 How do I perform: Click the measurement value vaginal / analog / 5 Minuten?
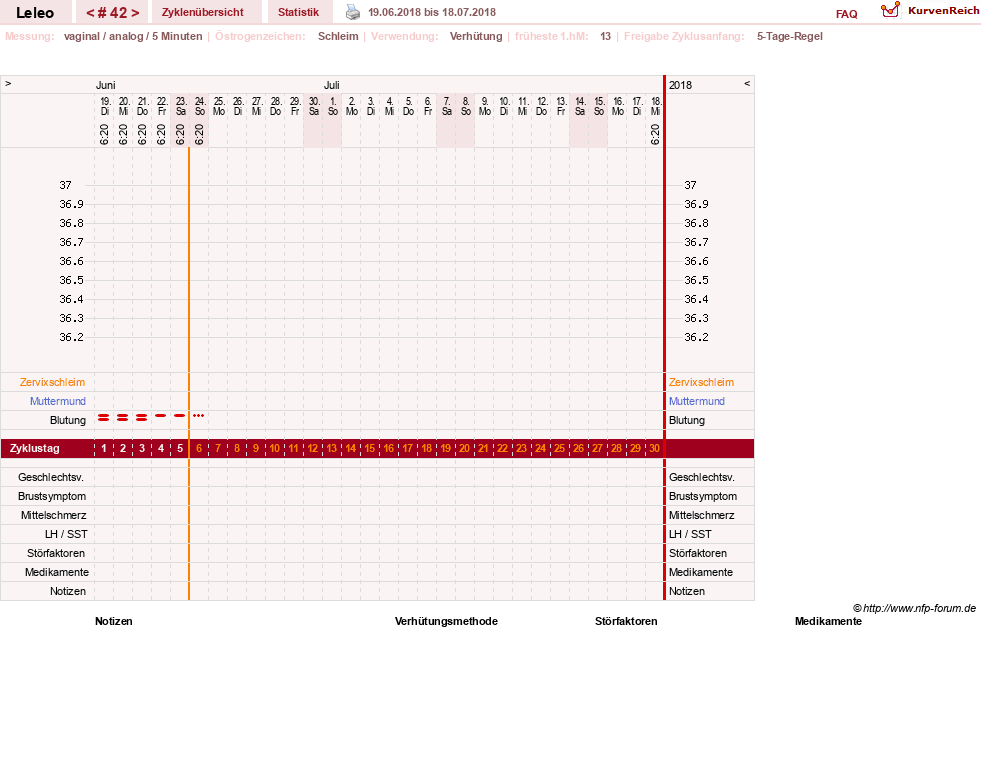pos(133,36)
